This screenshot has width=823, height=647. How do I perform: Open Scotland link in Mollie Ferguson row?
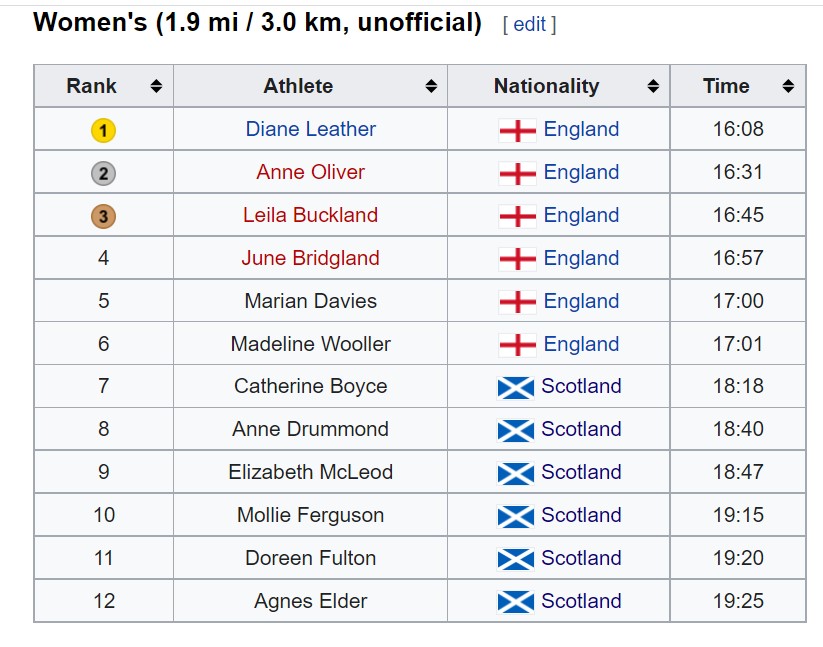(582, 515)
